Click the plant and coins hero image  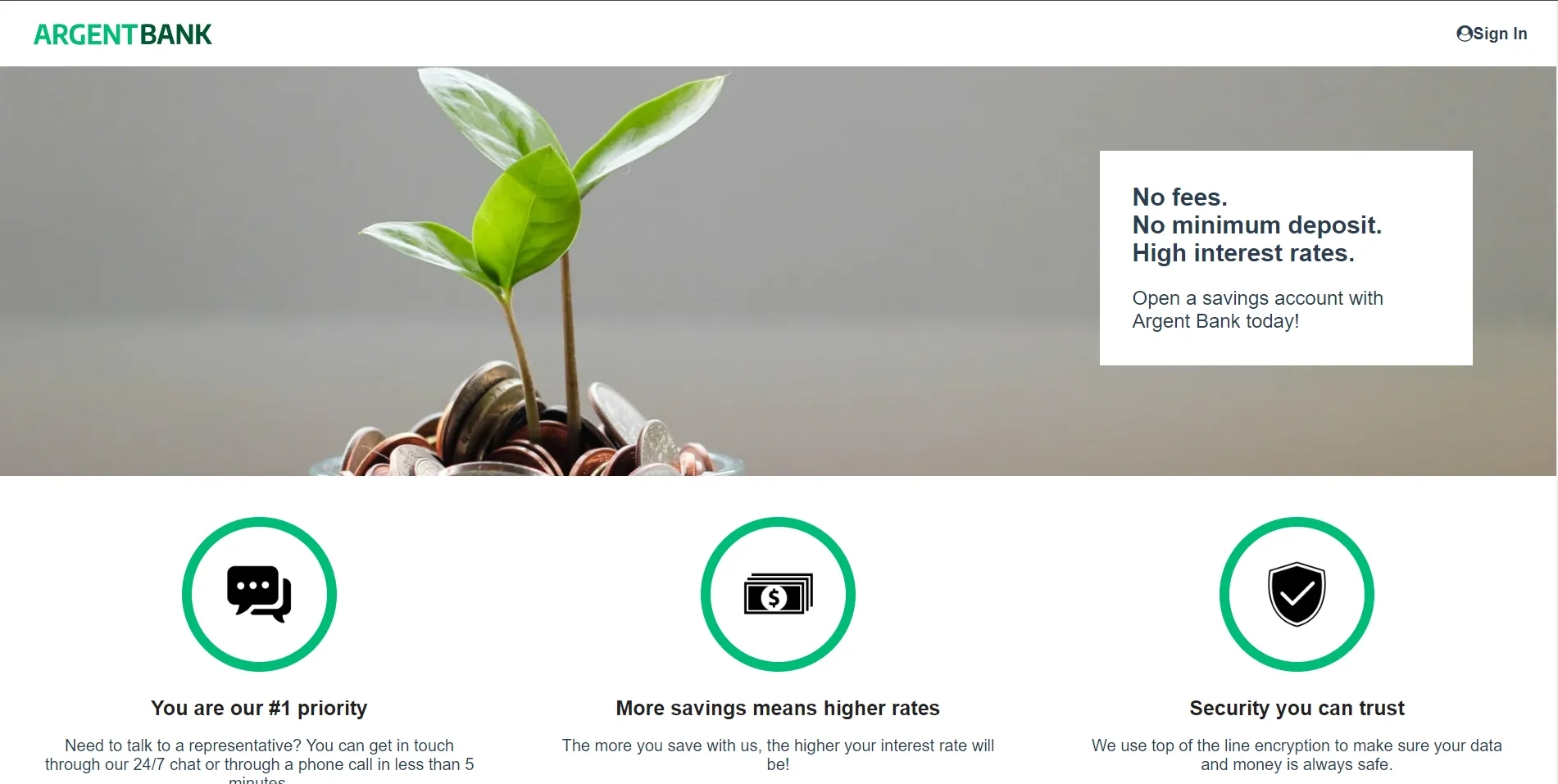(533, 271)
